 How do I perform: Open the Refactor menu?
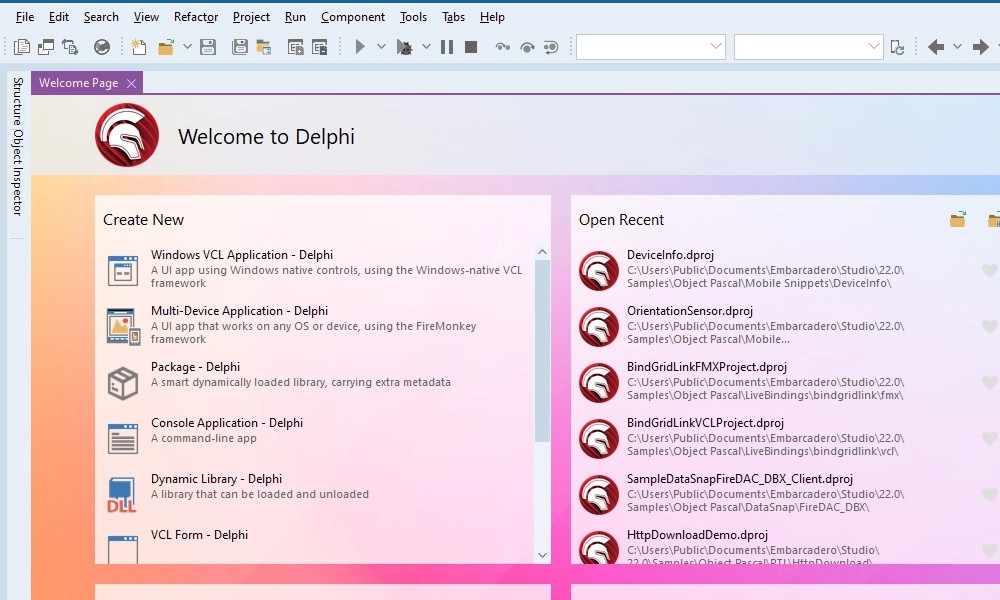pyautogui.click(x=196, y=17)
